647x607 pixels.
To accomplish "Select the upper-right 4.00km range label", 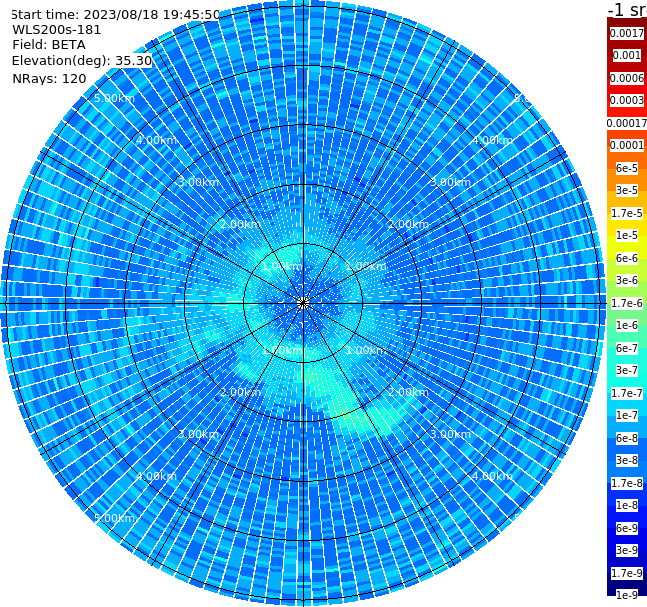I will coord(492,140).
